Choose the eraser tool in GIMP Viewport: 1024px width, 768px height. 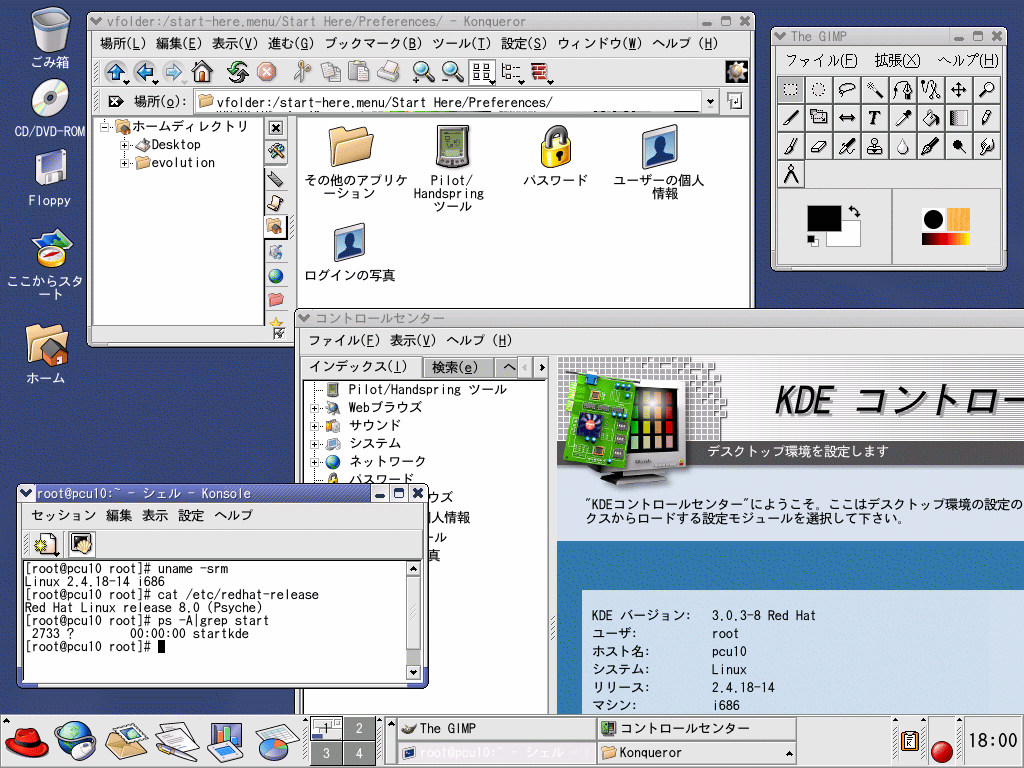click(x=819, y=146)
